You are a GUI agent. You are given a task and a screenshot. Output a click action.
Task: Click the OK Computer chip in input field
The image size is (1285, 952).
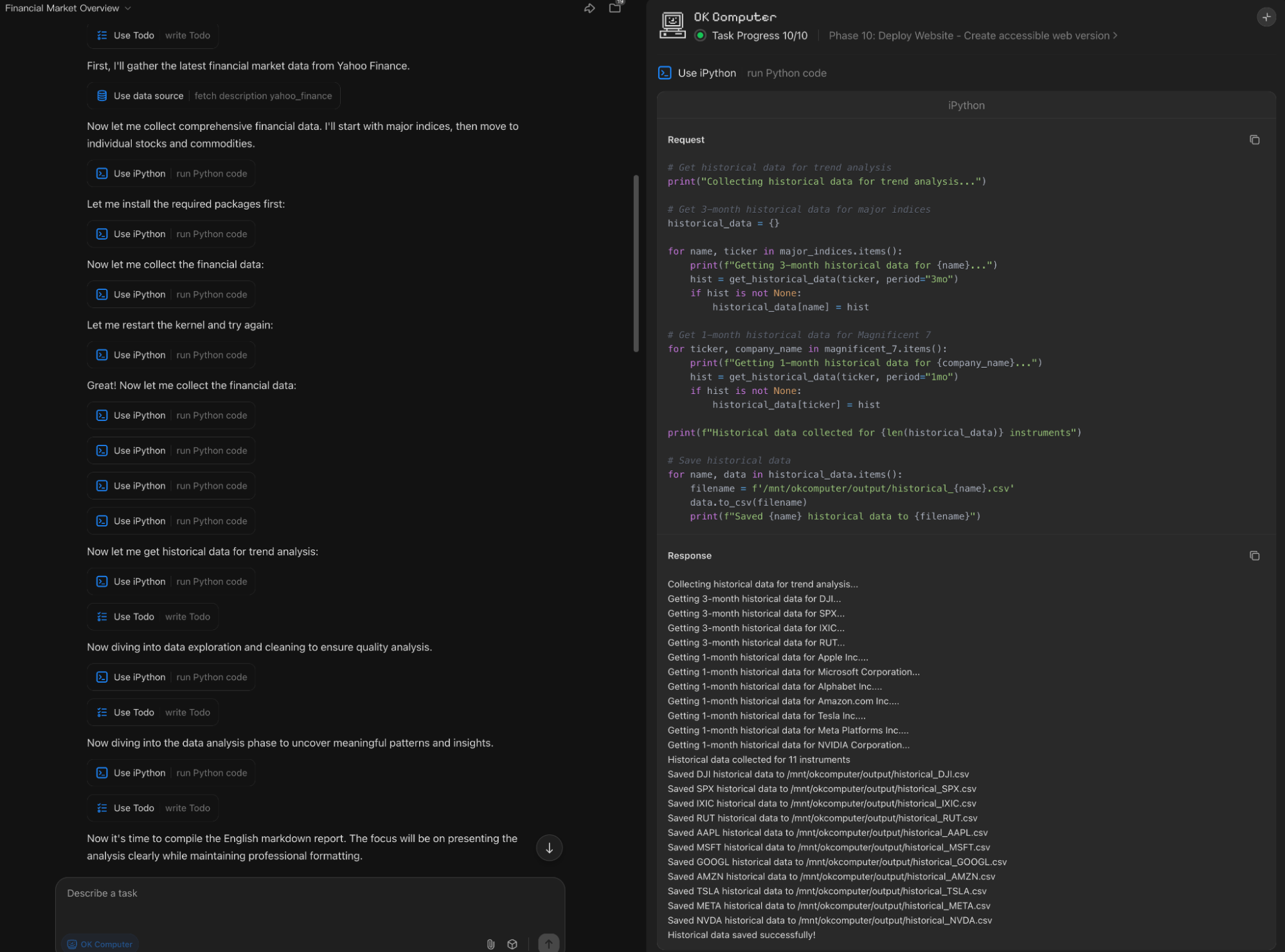point(100,944)
